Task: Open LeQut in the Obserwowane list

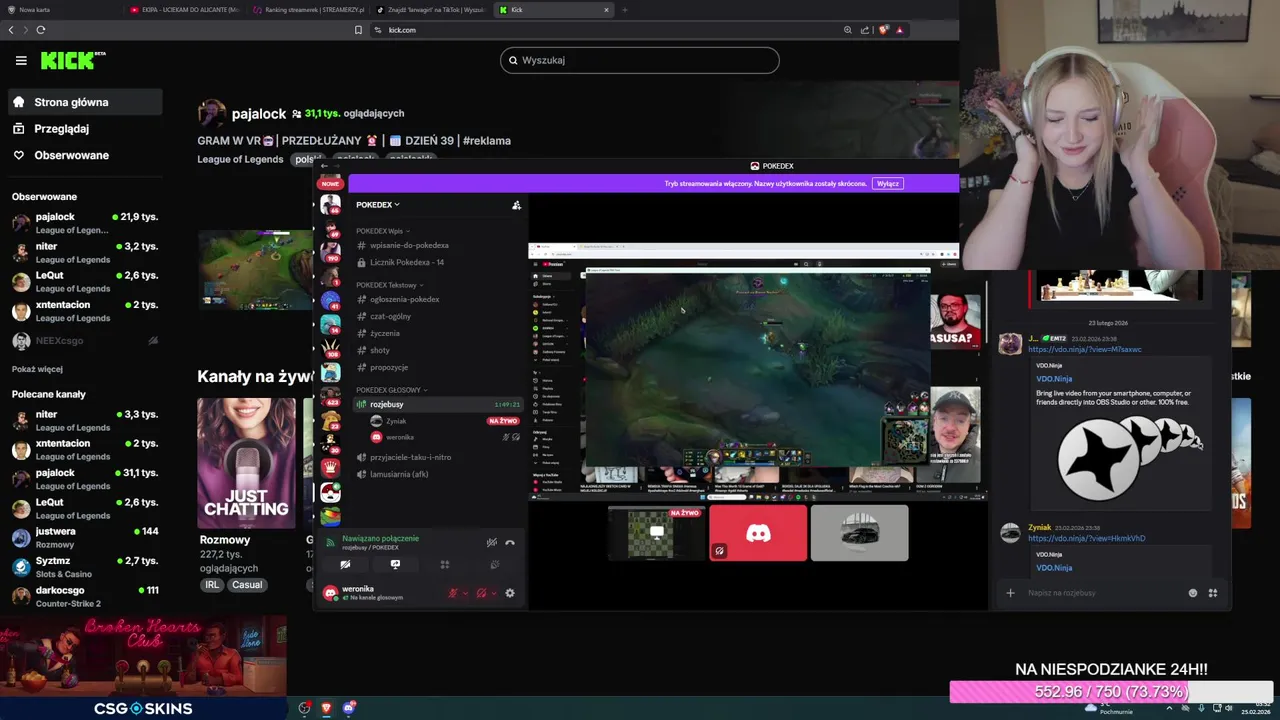Action: 84,281
